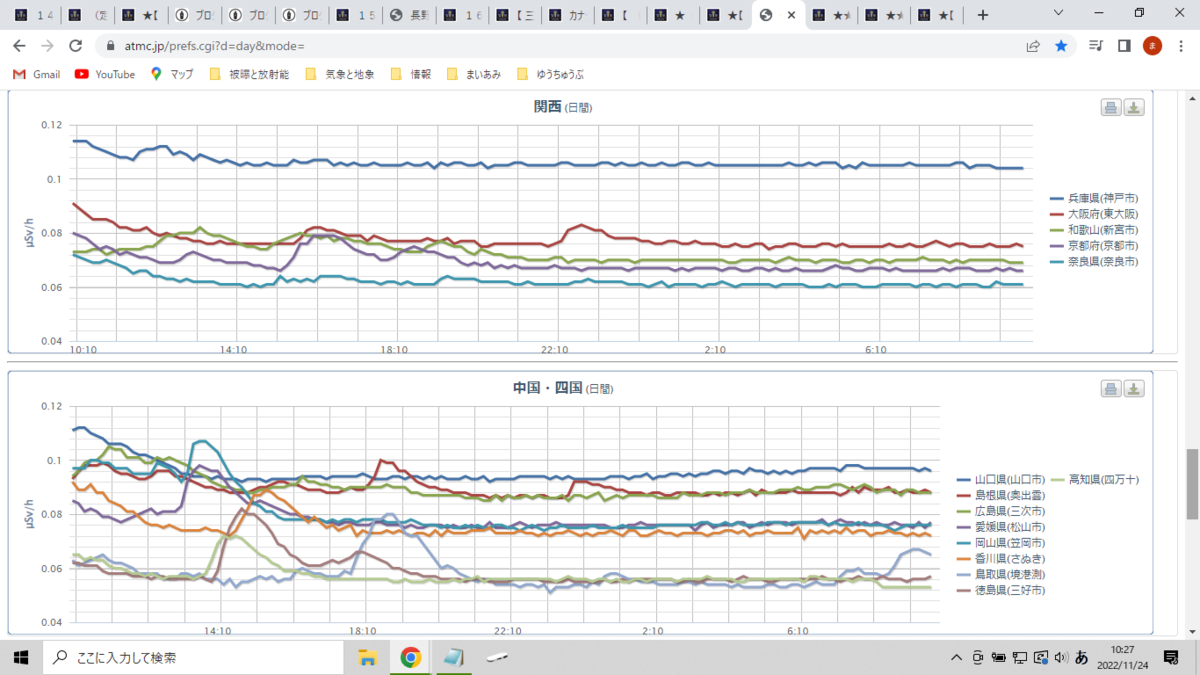The image size is (1200, 675).
Task: Open Chrome from the Windows taskbar
Action: click(410, 657)
